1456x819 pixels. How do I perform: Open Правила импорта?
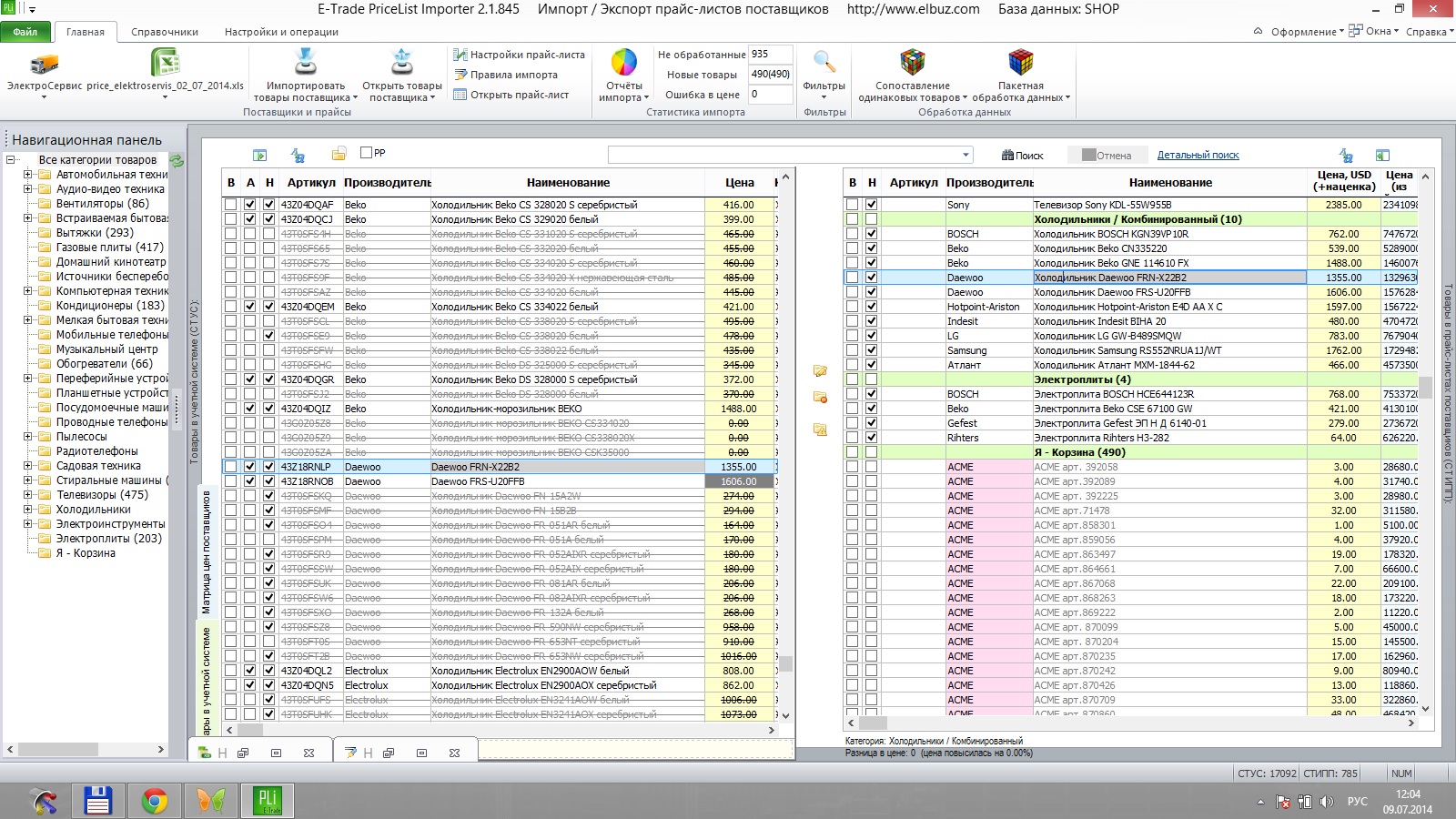pos(505,75)
